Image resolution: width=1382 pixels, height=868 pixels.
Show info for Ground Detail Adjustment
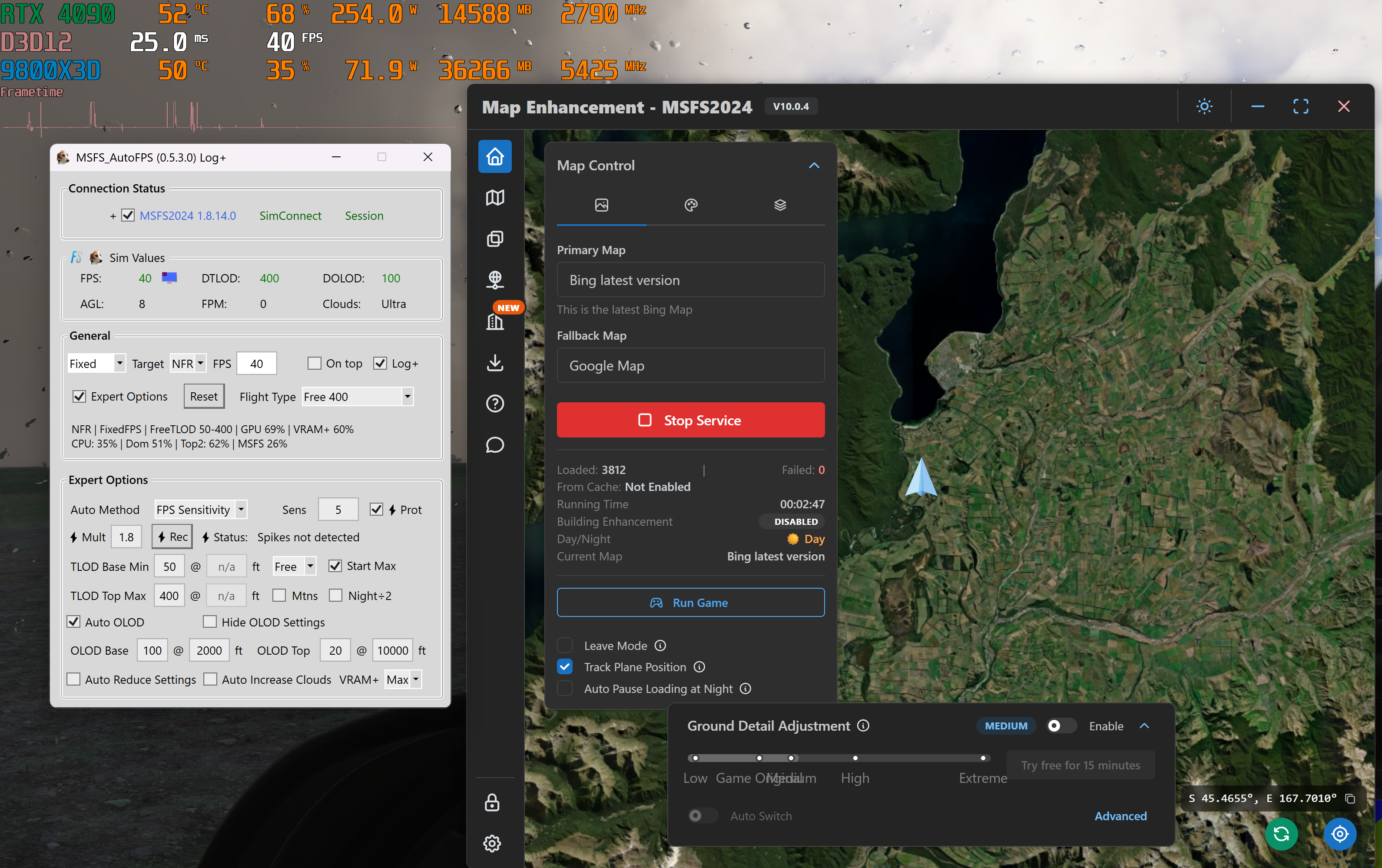pos(862,726)
